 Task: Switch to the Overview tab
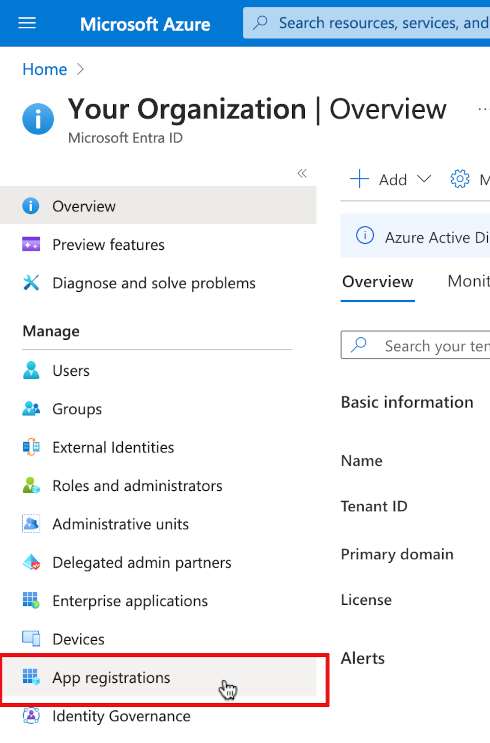point(378,282)
